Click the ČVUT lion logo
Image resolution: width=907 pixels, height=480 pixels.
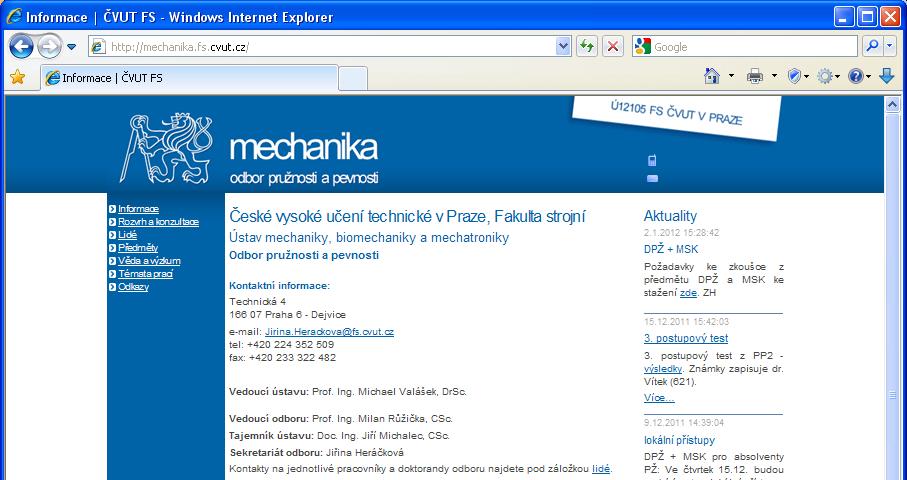click(x=167, y=148)
